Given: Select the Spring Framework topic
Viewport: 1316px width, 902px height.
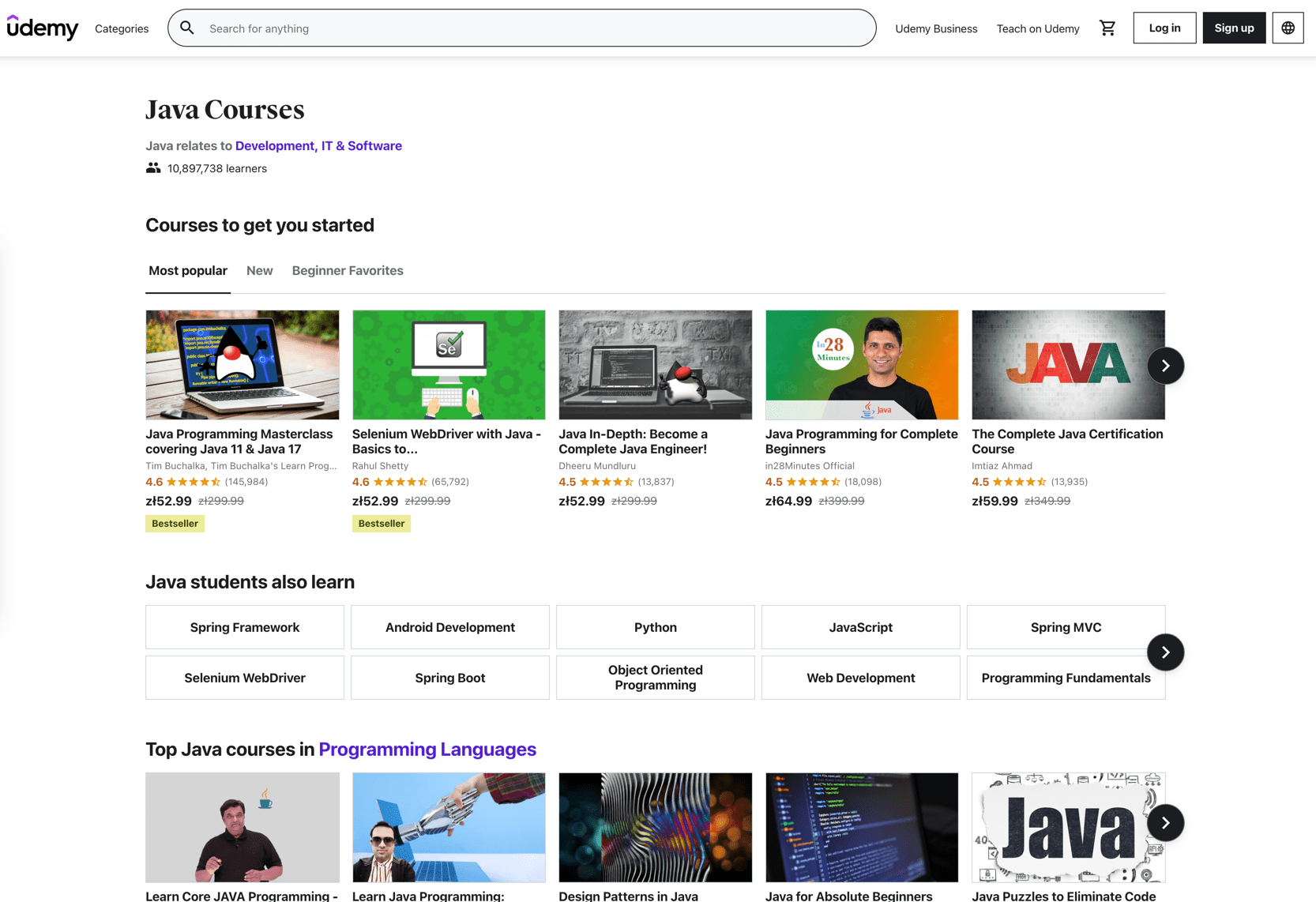Looking at the screenshot, I should [244, 627].
